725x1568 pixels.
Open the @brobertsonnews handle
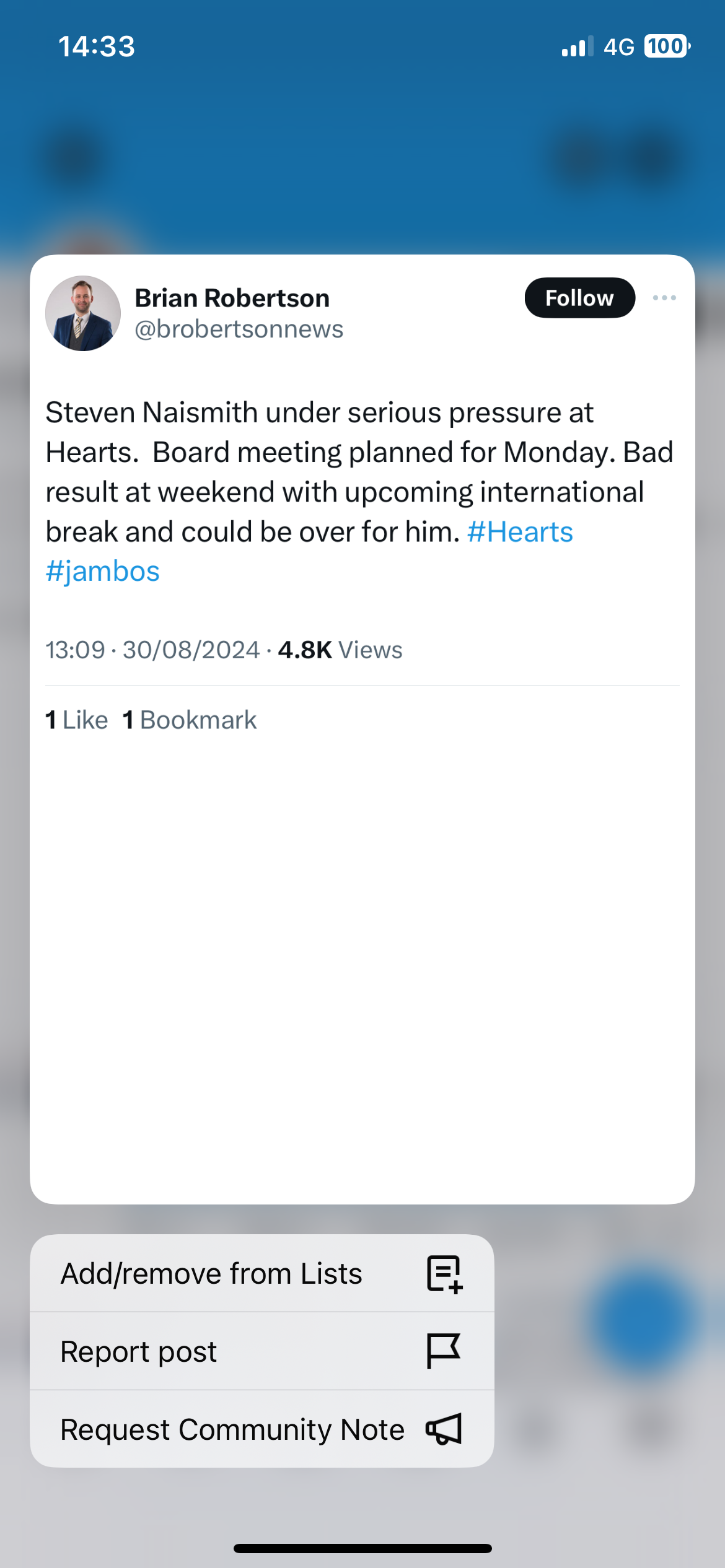239,329
